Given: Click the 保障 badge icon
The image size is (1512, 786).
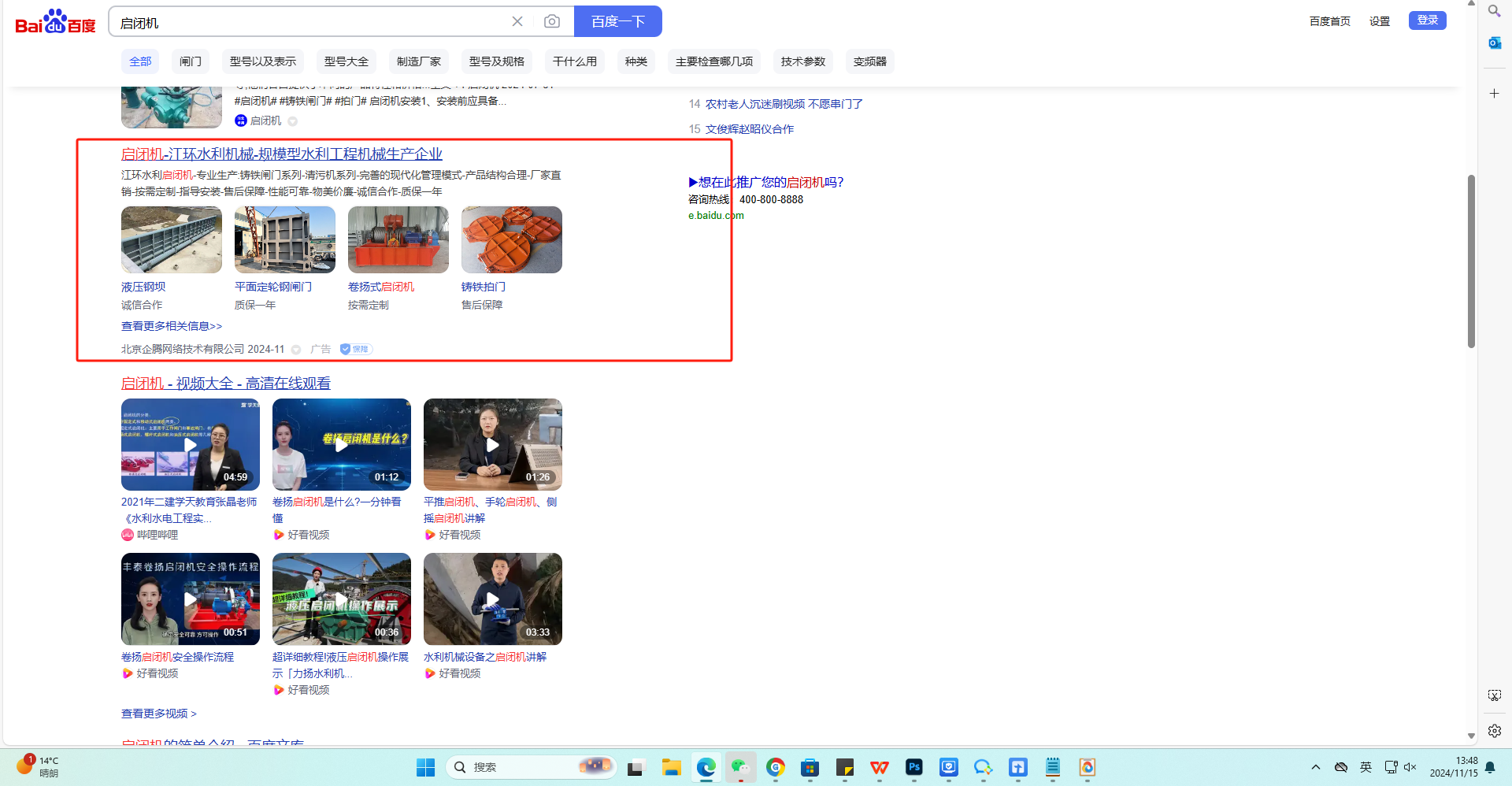Looking at the screenshot, I should [356, 349].
